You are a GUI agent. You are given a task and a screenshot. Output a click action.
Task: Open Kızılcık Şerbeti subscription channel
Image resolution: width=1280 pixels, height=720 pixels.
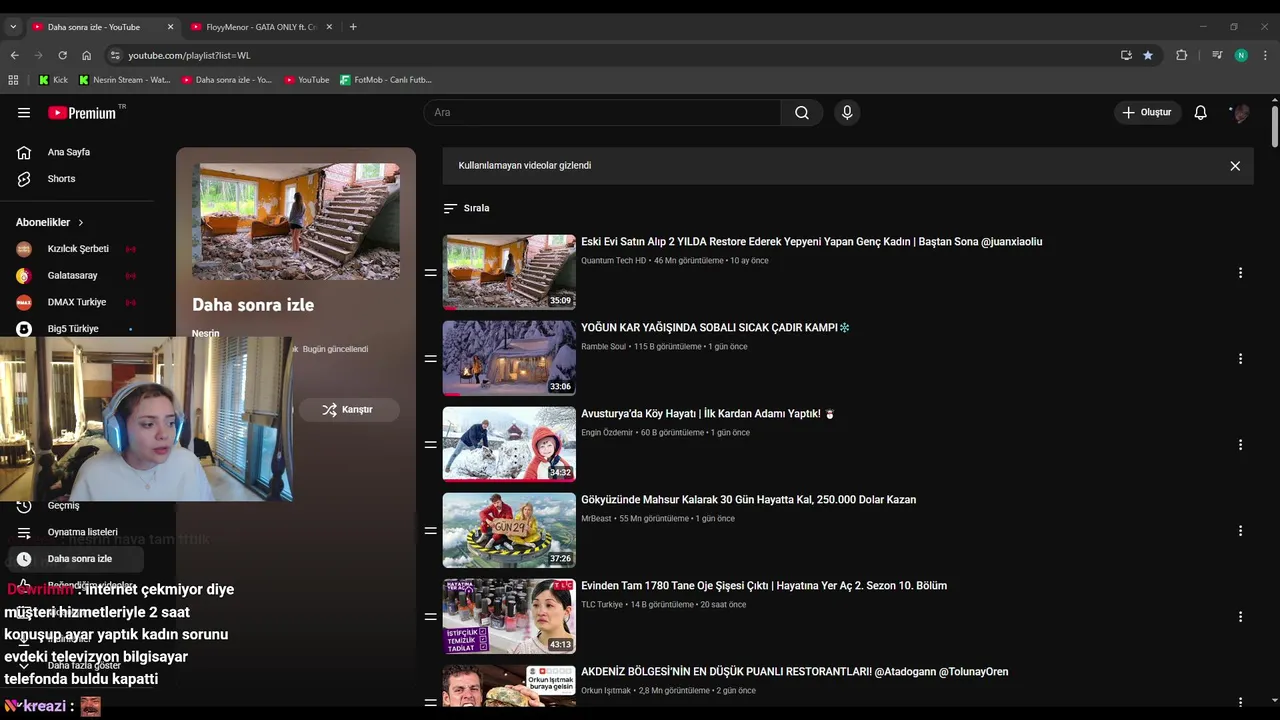(x=76, y=249)
